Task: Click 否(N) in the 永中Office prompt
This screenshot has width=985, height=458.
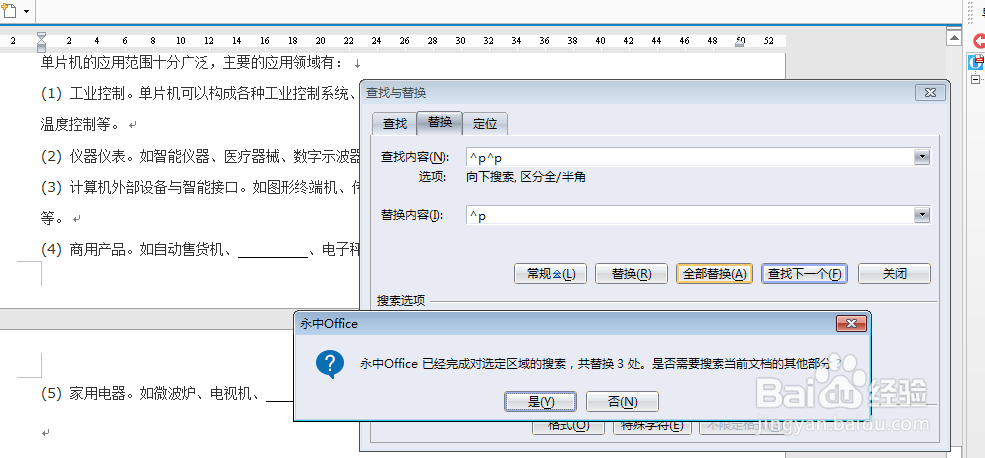Action: (623, 401)
